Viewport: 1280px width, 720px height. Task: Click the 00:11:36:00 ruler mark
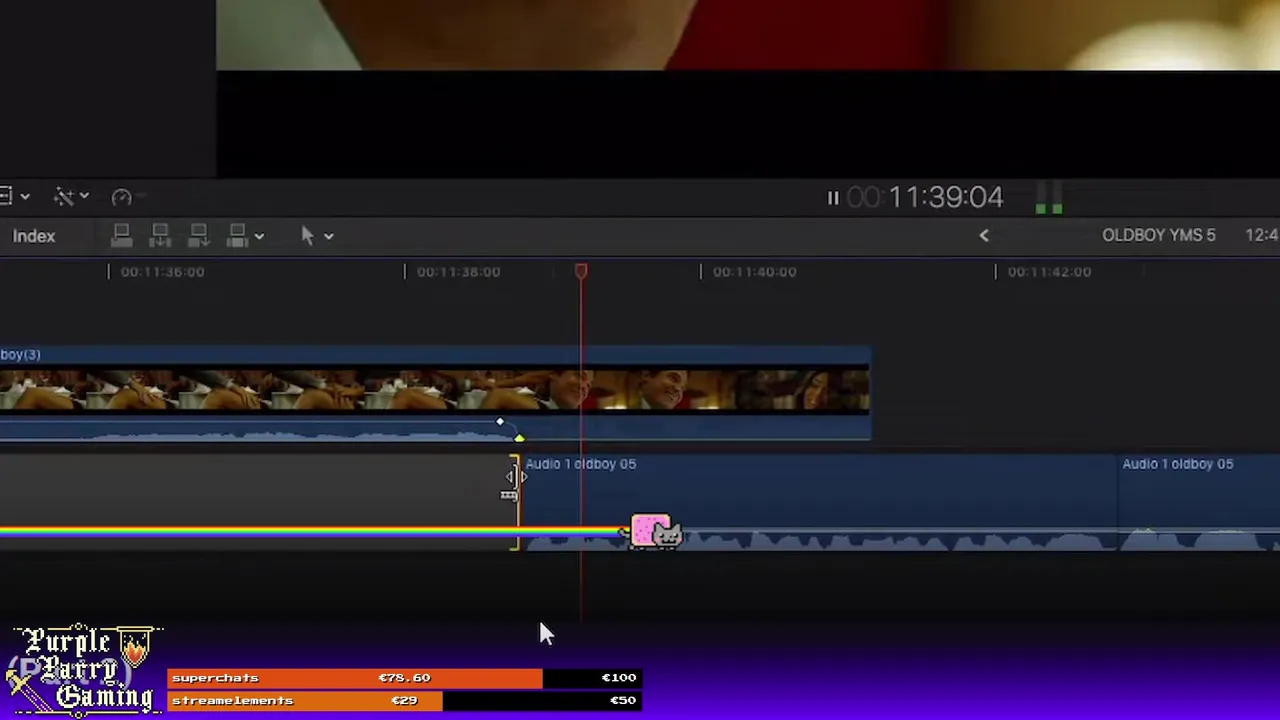point(162,271)
